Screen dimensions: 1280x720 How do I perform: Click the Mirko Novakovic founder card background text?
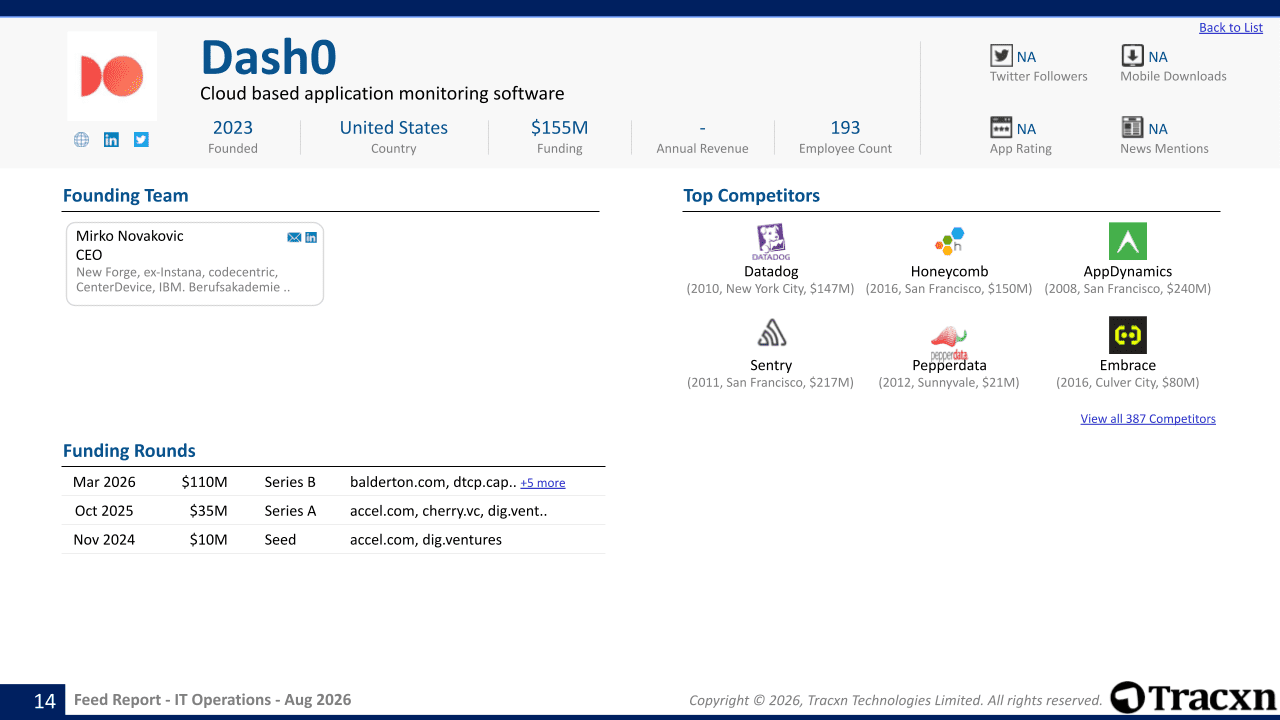[x=184, y=280]
